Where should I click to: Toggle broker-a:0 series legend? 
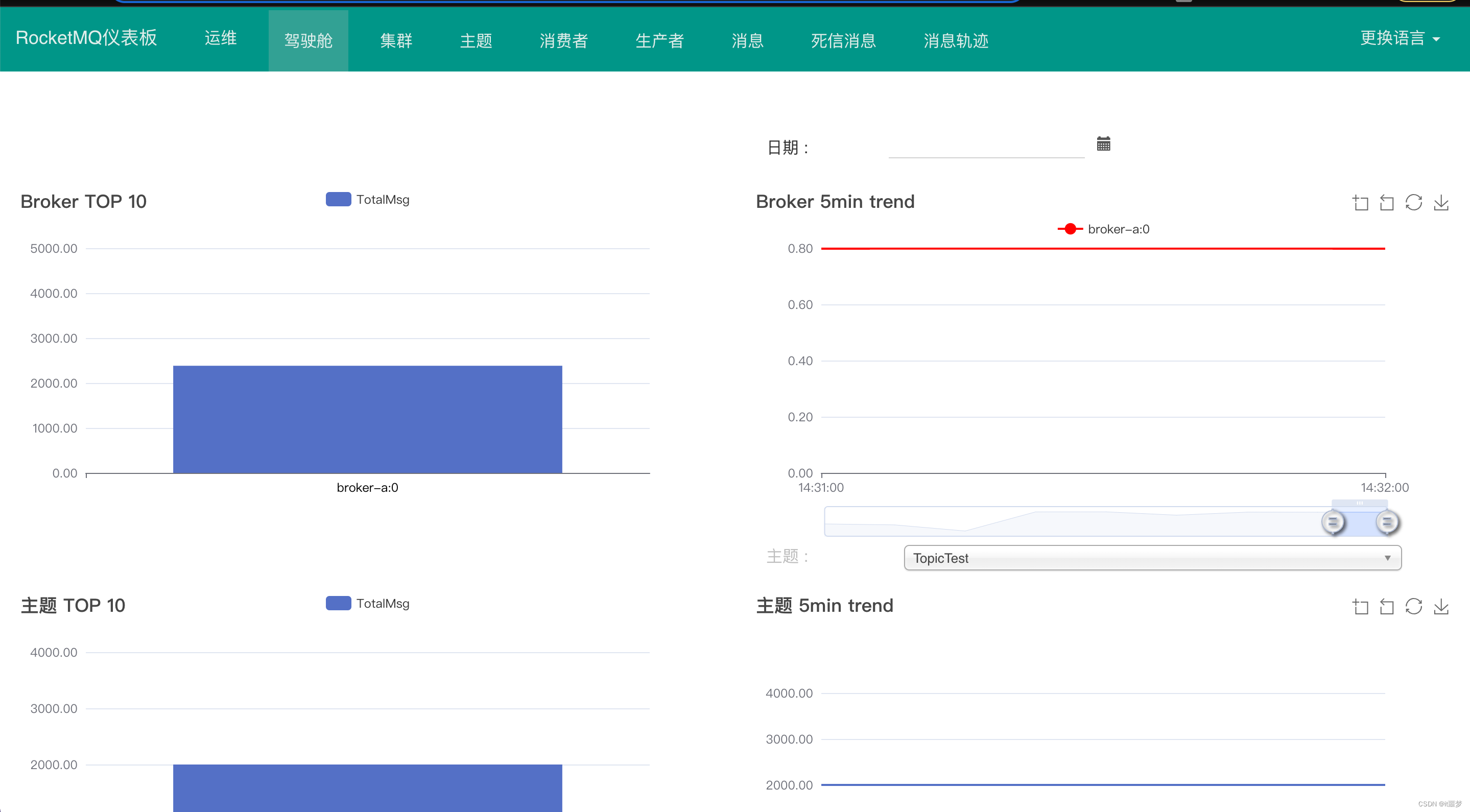click(x=1103, y=229)
